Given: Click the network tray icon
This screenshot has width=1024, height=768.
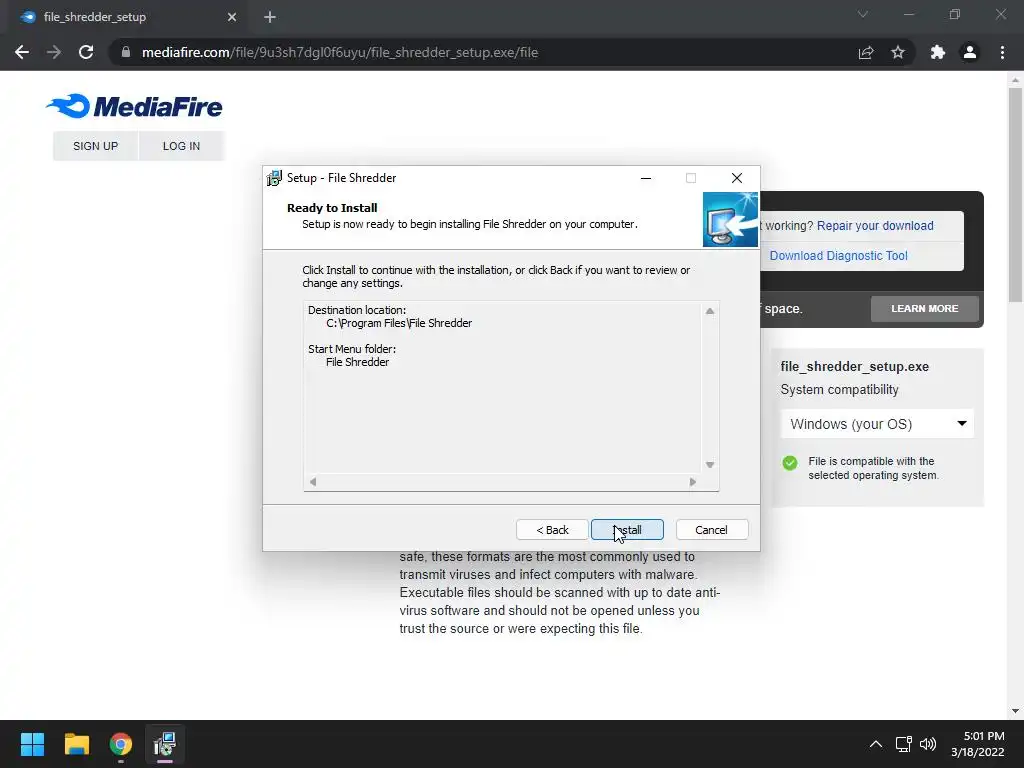Looking at the screenshot, I should coord(904,744).
